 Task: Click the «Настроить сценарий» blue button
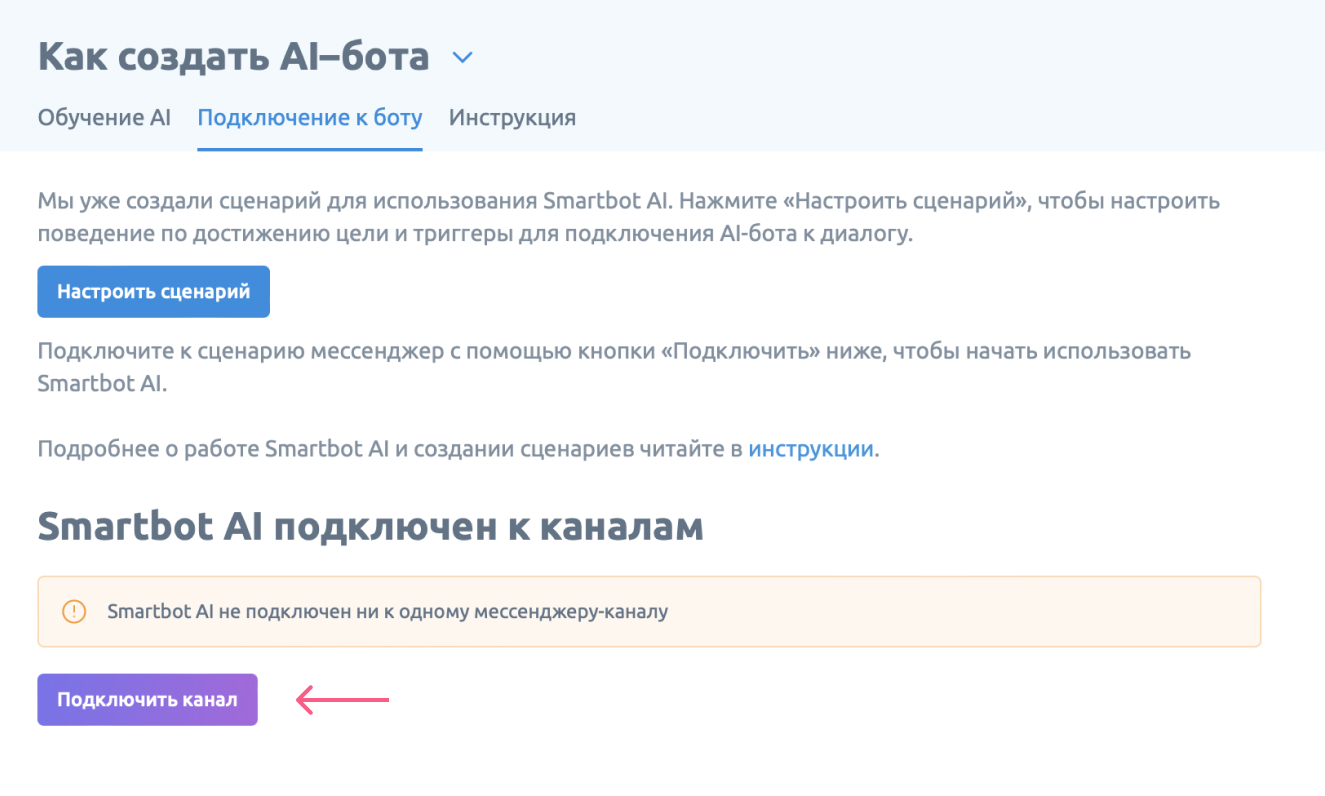pyautogui.click(x=153, y=292)
